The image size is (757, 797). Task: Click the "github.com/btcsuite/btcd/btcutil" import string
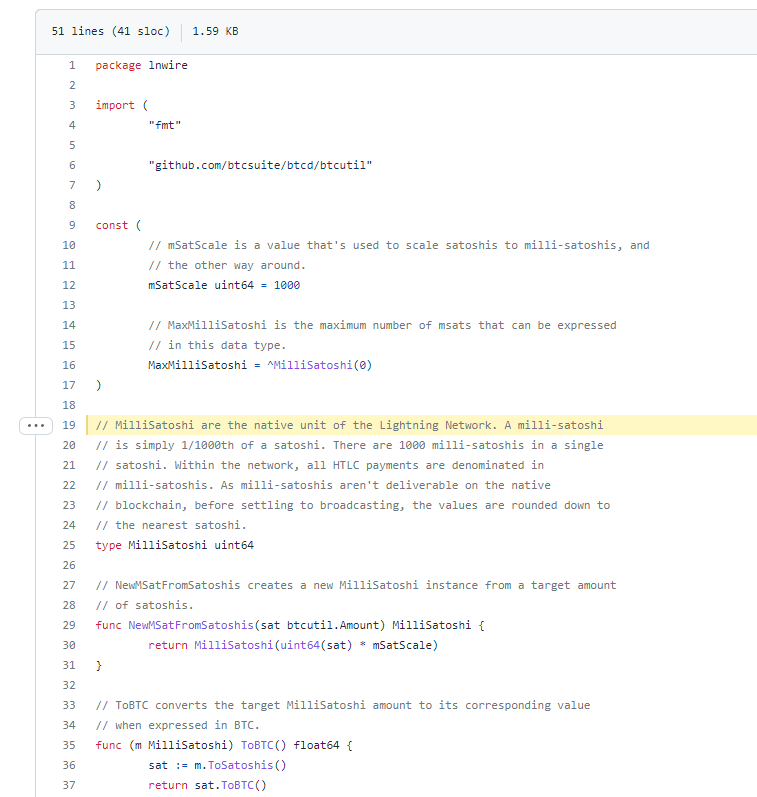click(x=260, y=165)
